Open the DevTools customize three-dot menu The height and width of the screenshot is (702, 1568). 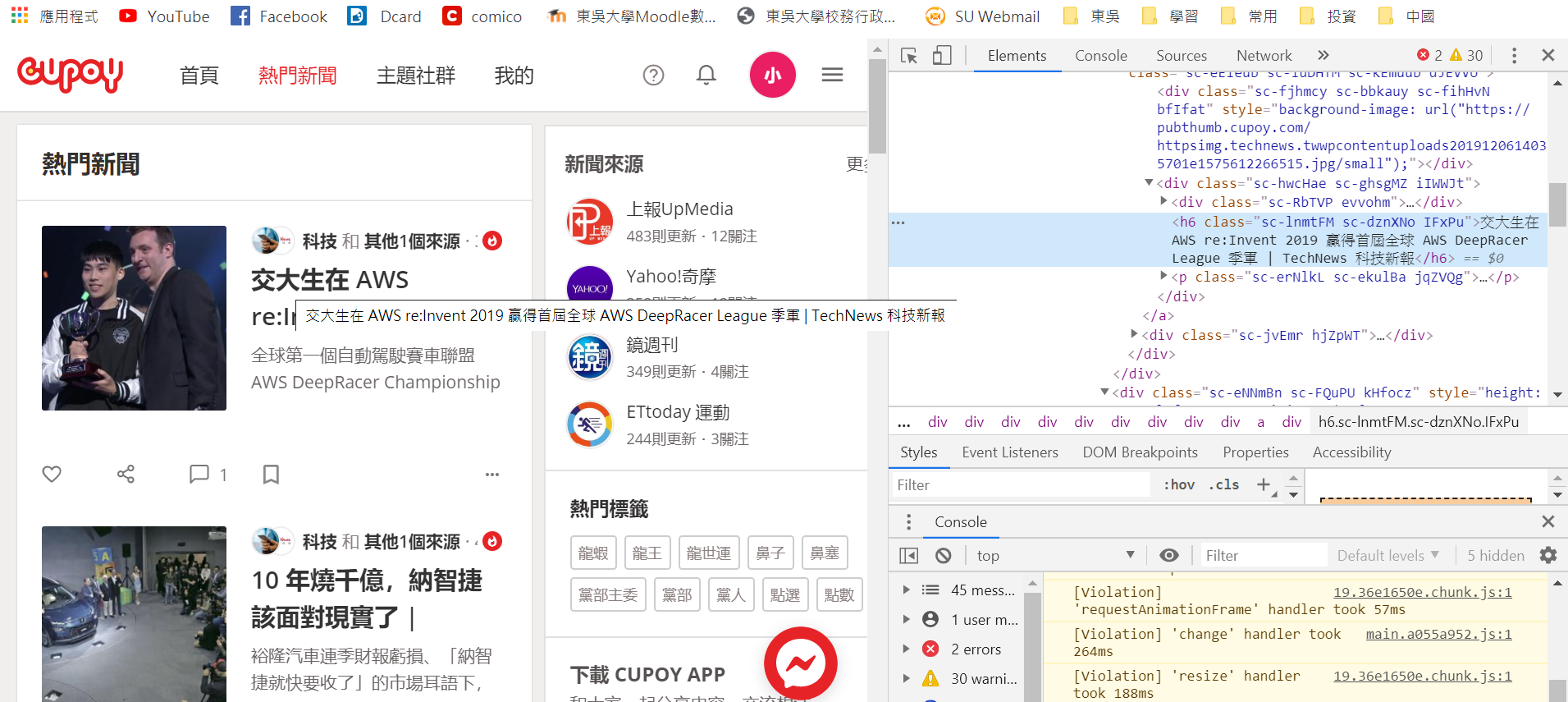1514,55
